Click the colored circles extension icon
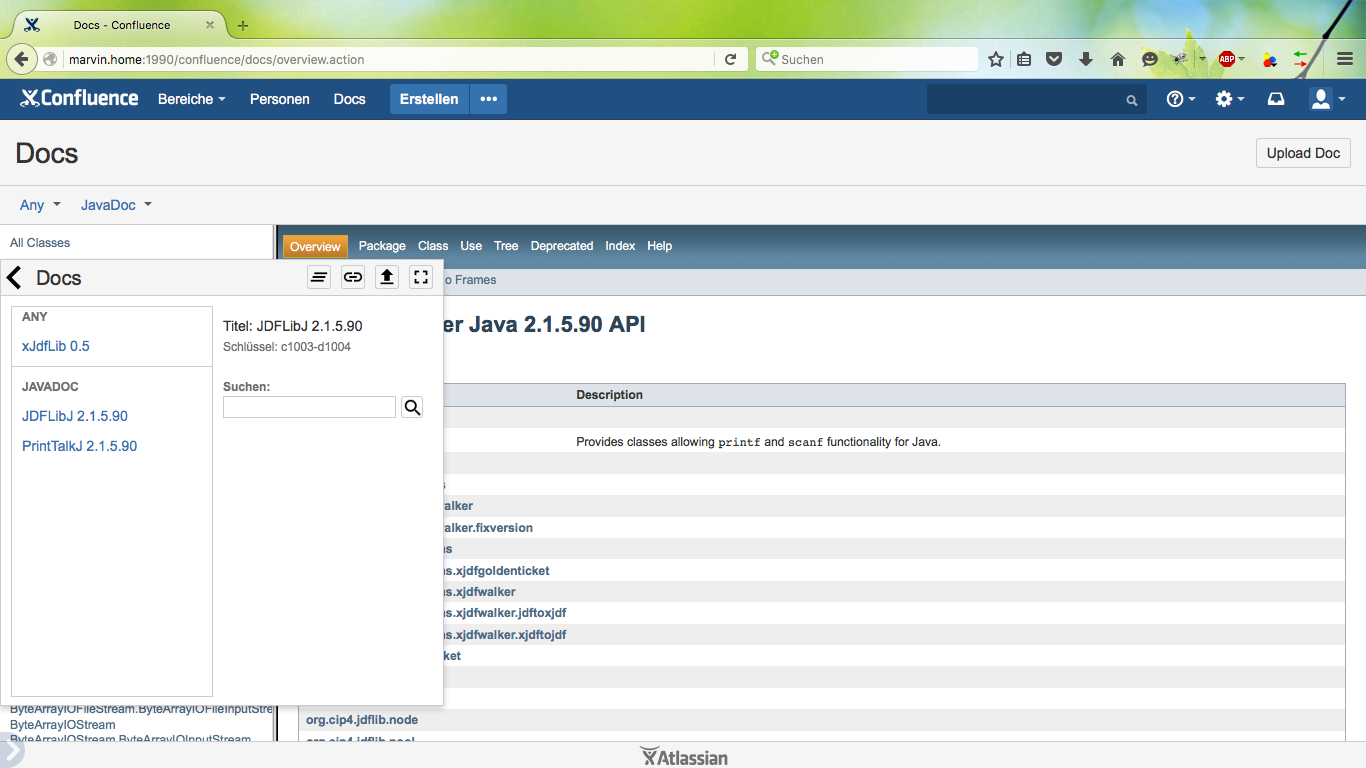 coord(1270,59)
